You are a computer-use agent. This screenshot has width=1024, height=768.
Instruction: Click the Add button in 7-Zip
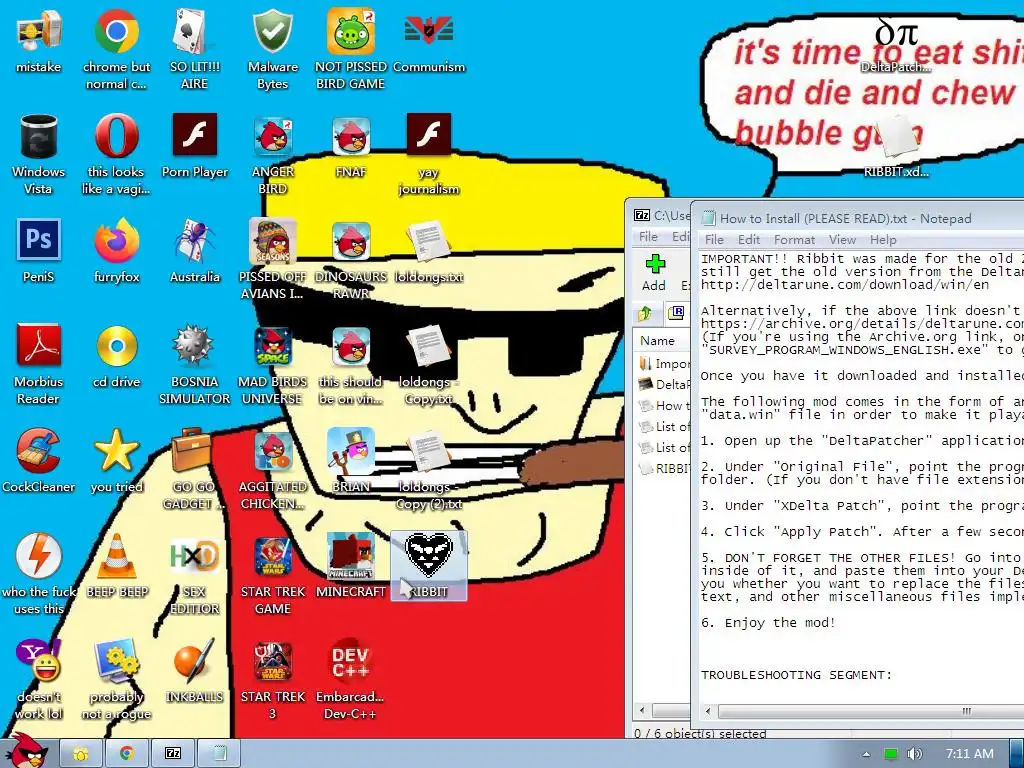654,273
